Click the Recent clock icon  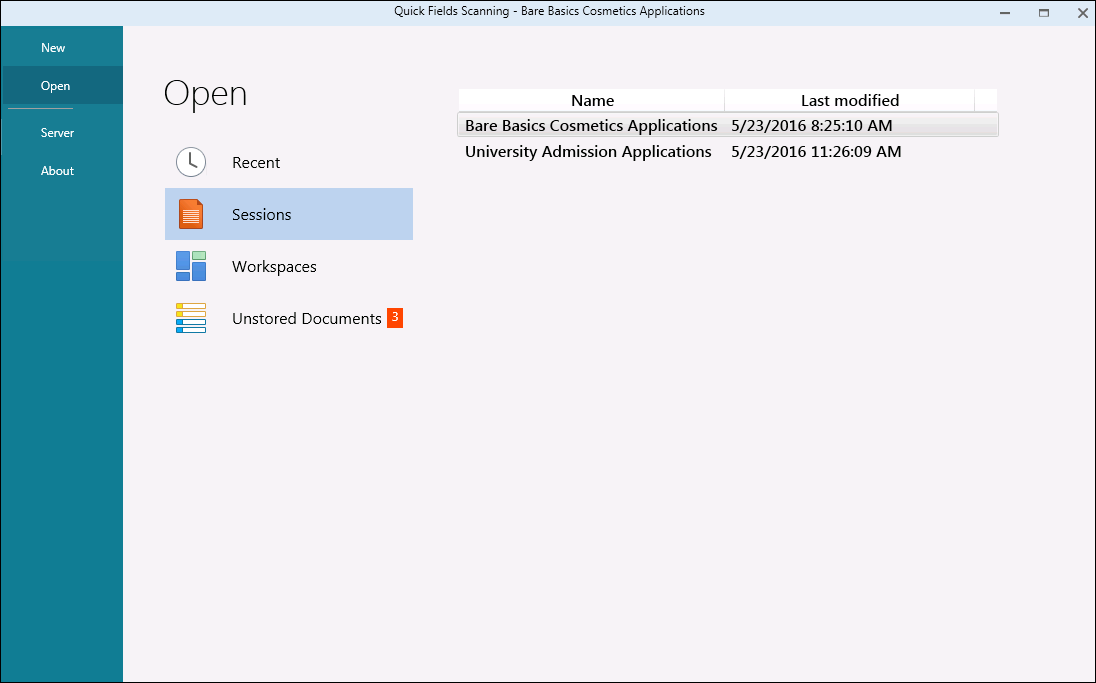(x=191, y=162)
